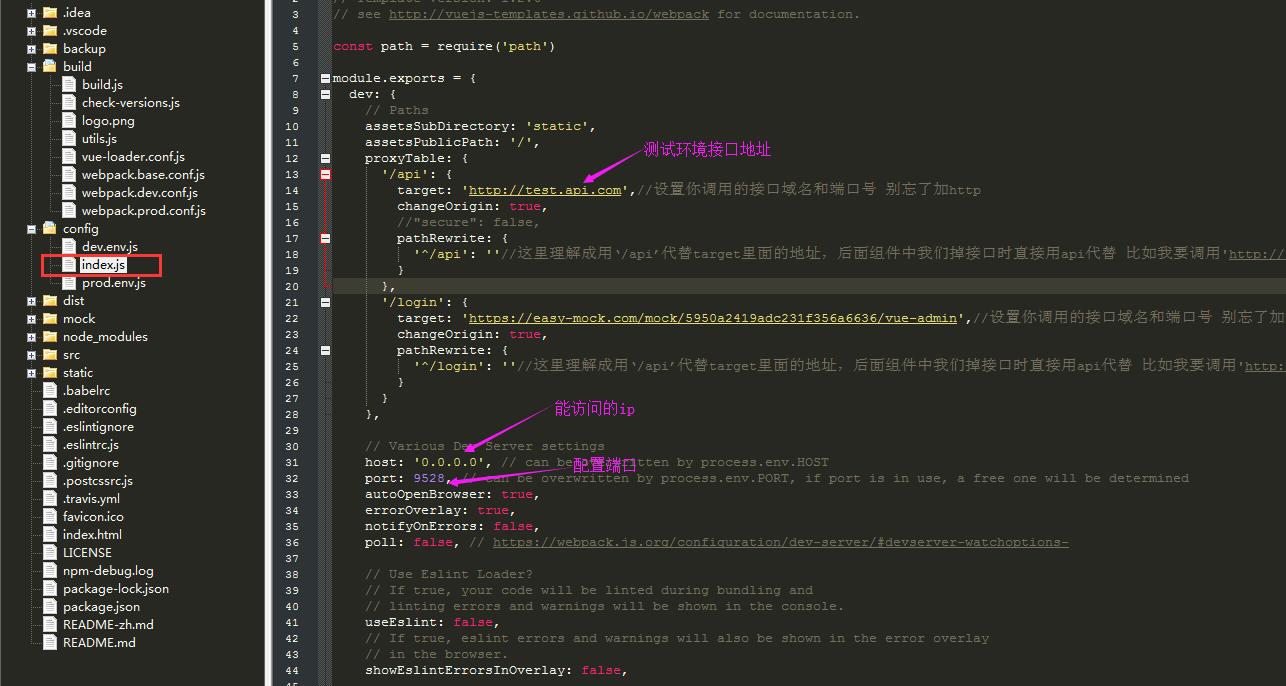Collapse the module.exports fold marker
The width and height of the screenshot is (1286, 686).
click(x=324, y=77)
